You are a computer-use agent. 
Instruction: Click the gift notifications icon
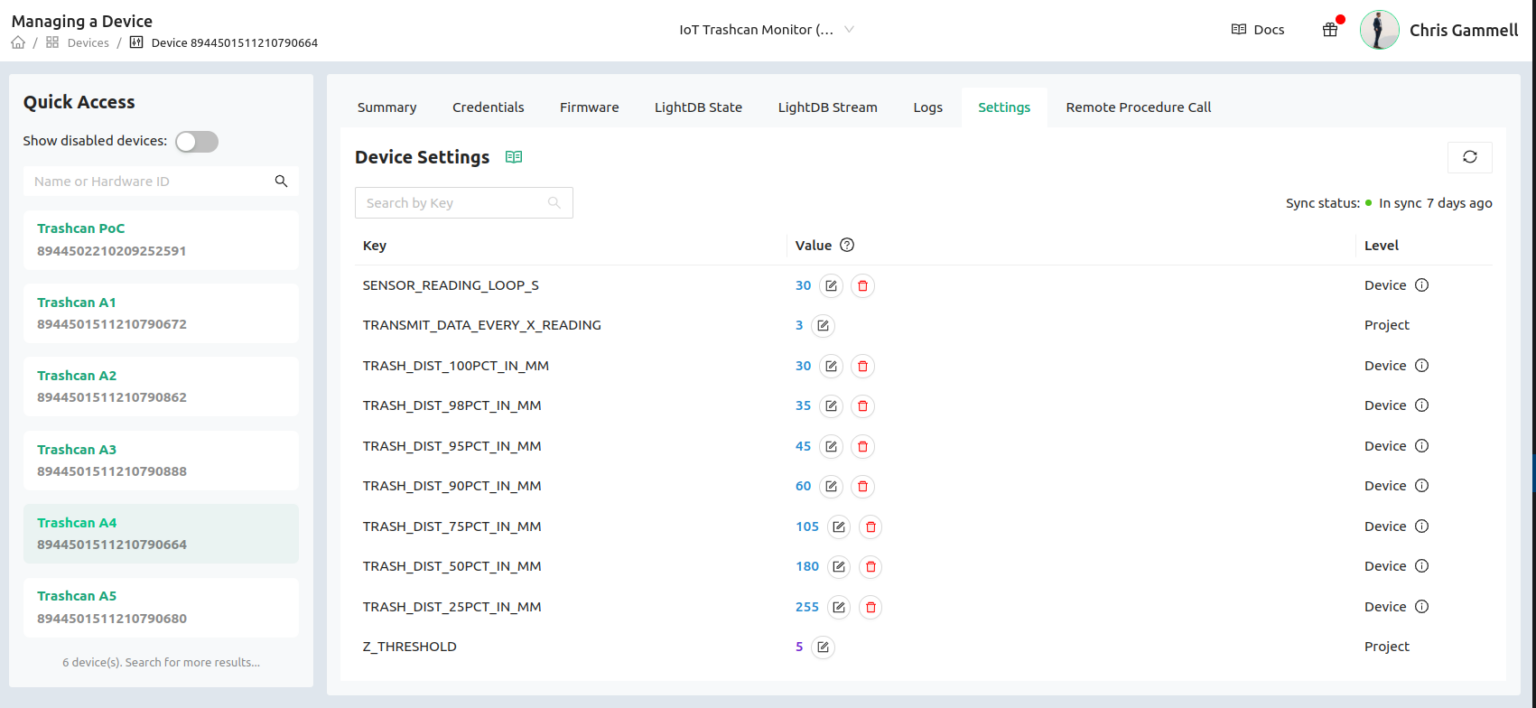[x=1330, y=30]
